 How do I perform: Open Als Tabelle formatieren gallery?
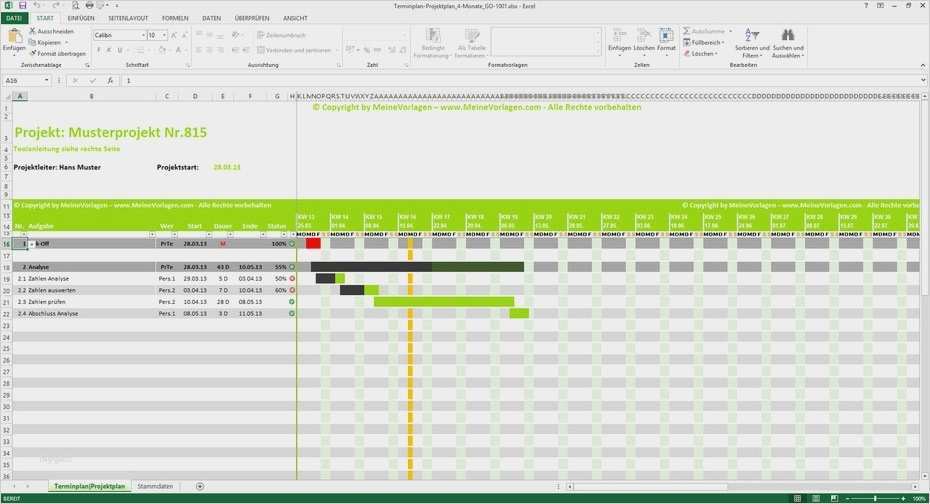[x=472, y=43]
